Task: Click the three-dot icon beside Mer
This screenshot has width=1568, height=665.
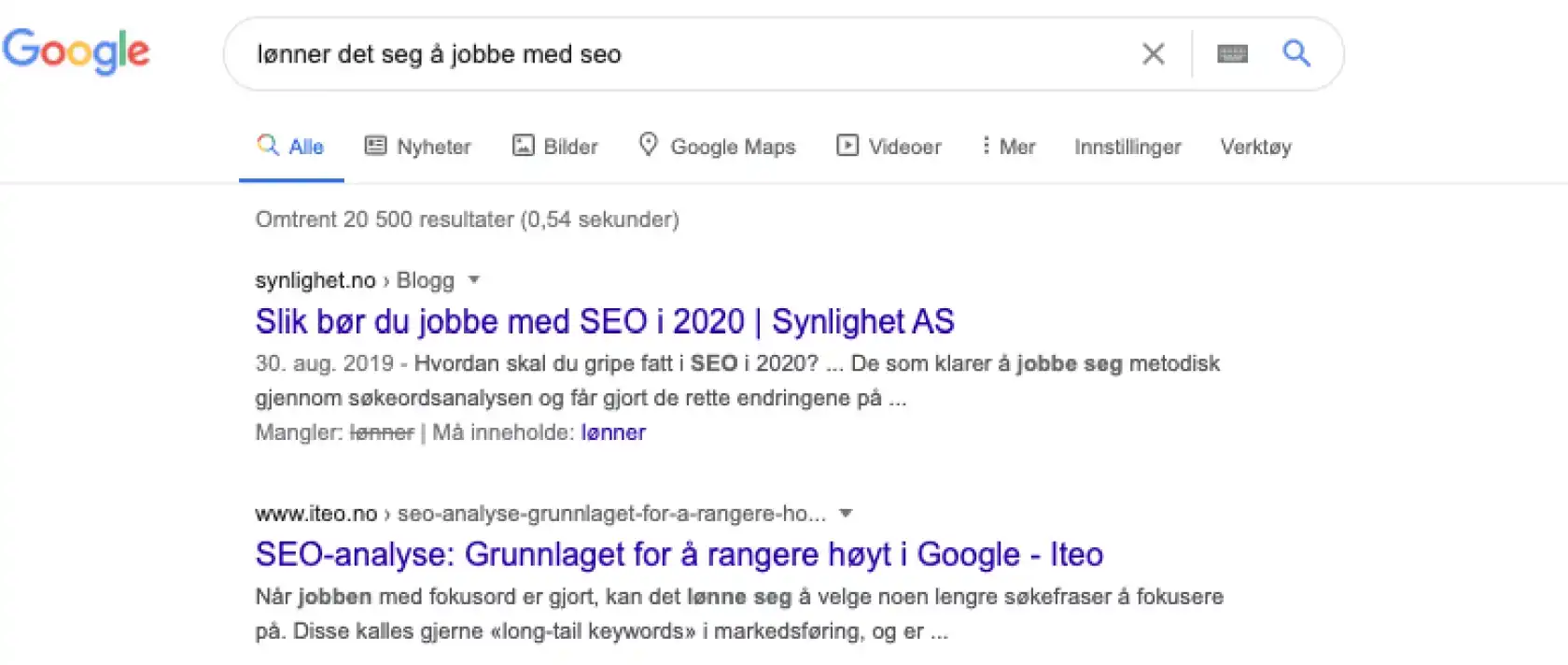Action: point(986,146)
